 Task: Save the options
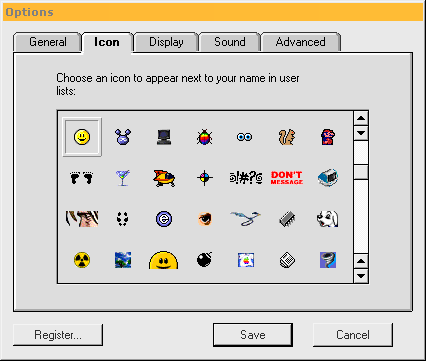point(253,335)
